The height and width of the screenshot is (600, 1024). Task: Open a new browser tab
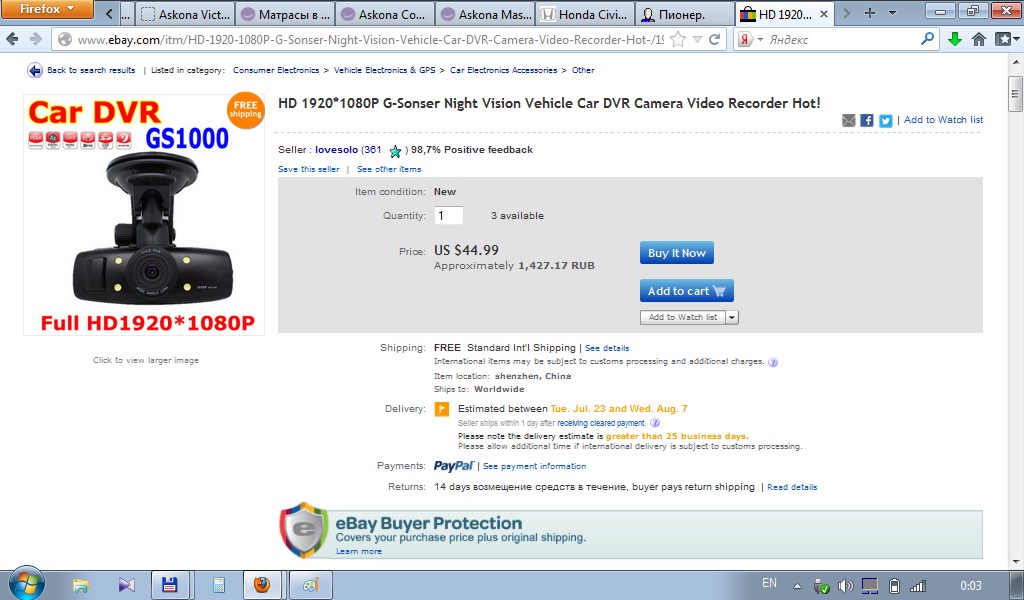(x=870, y=13)
